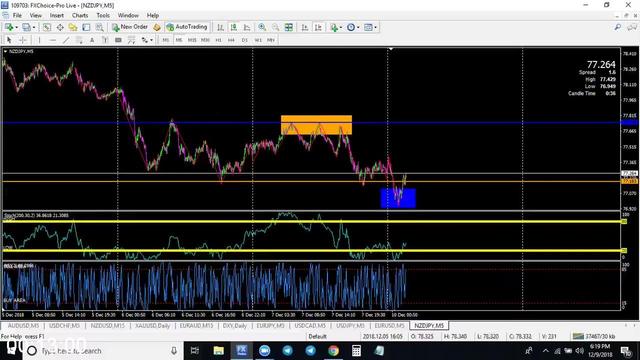
Task: Open Chrome from the taskbar
Action: [333, 351]
